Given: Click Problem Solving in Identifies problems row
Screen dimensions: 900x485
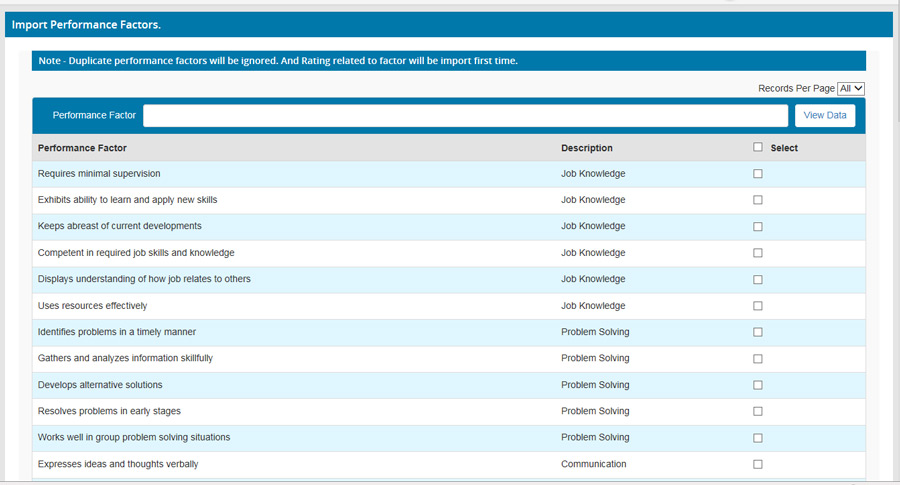Looking at the screenshot, I should pos(595,332).
